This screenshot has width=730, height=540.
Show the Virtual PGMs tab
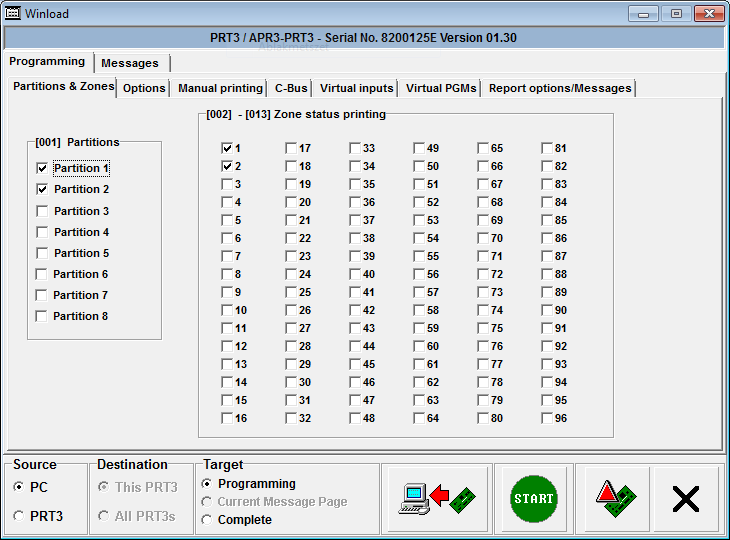tap(441, 88)
